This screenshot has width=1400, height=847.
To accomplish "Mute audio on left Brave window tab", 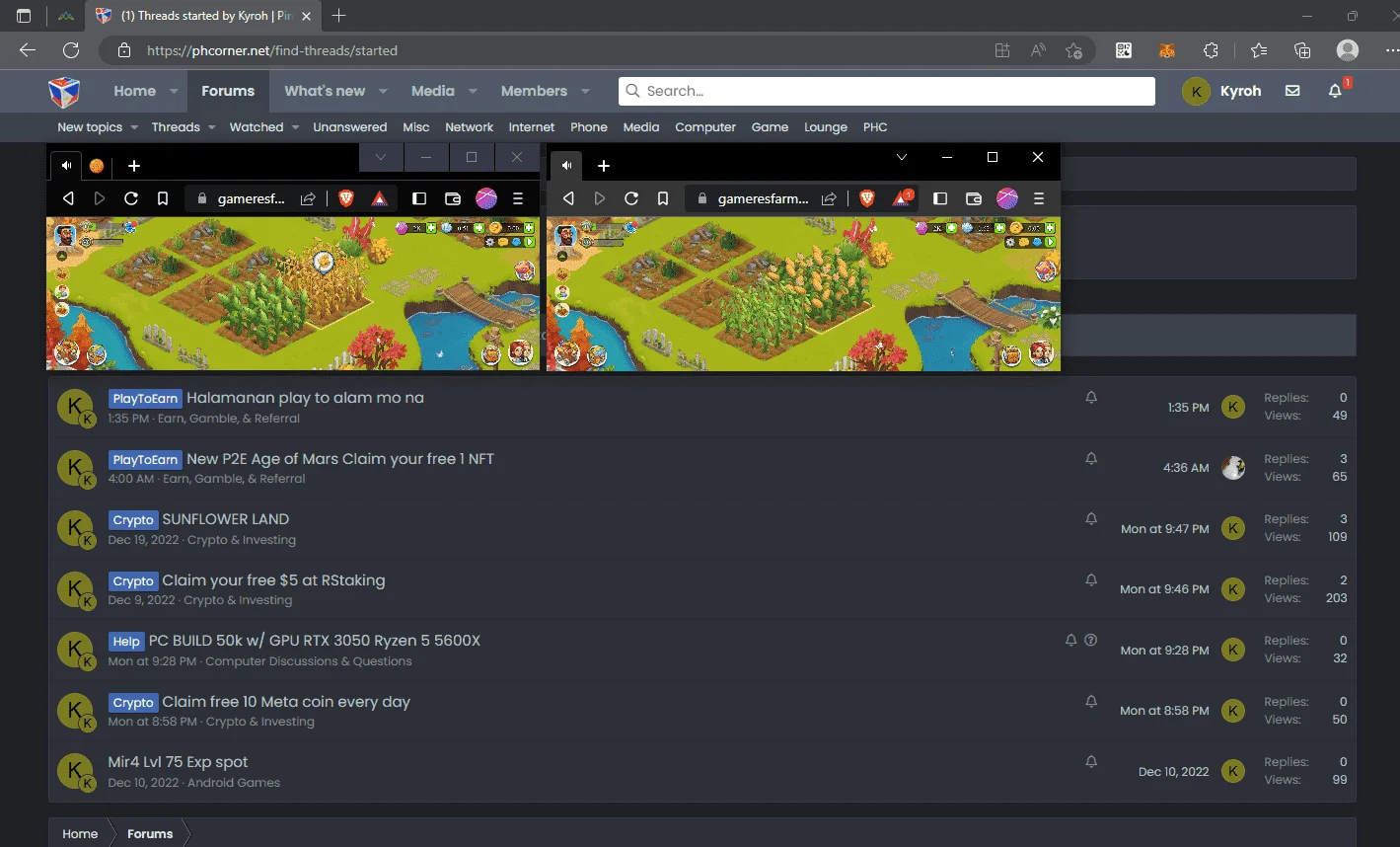I will [x=66, y=165].
